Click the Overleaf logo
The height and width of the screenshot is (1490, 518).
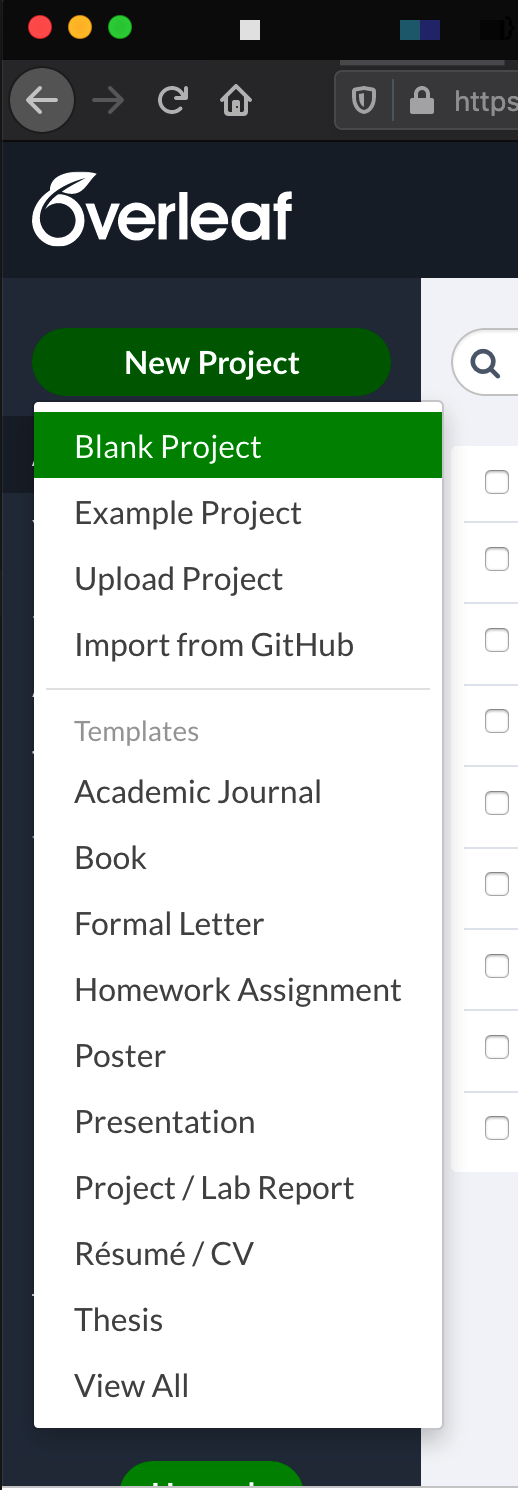162,209
